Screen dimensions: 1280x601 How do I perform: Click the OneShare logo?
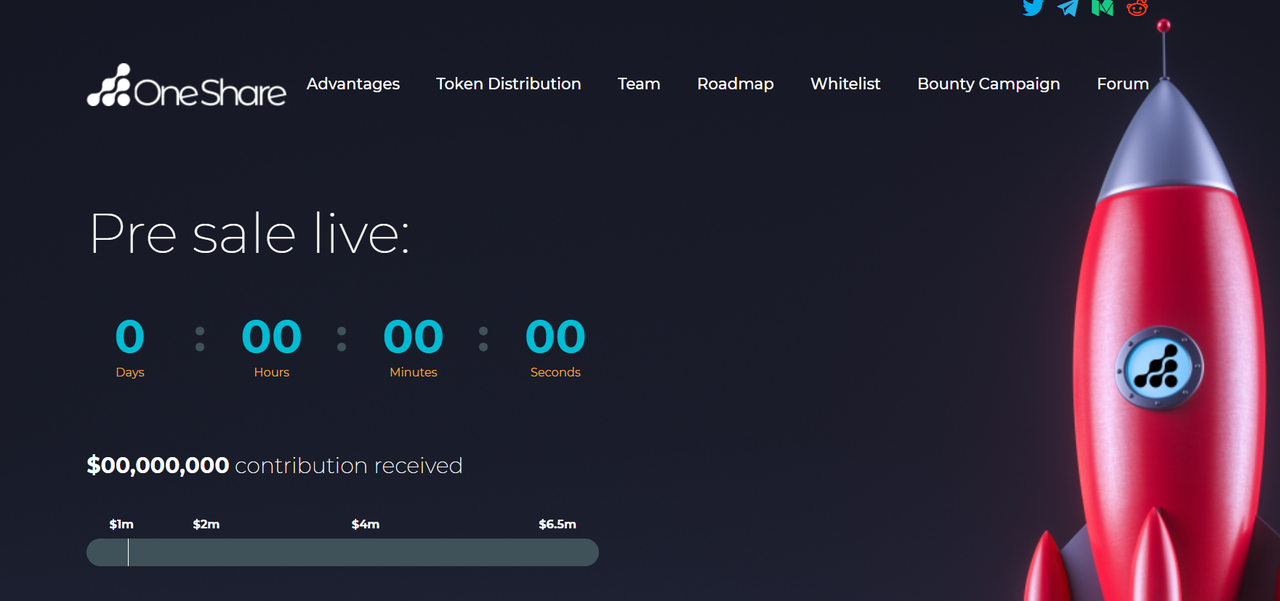click(x=187, y=86)
